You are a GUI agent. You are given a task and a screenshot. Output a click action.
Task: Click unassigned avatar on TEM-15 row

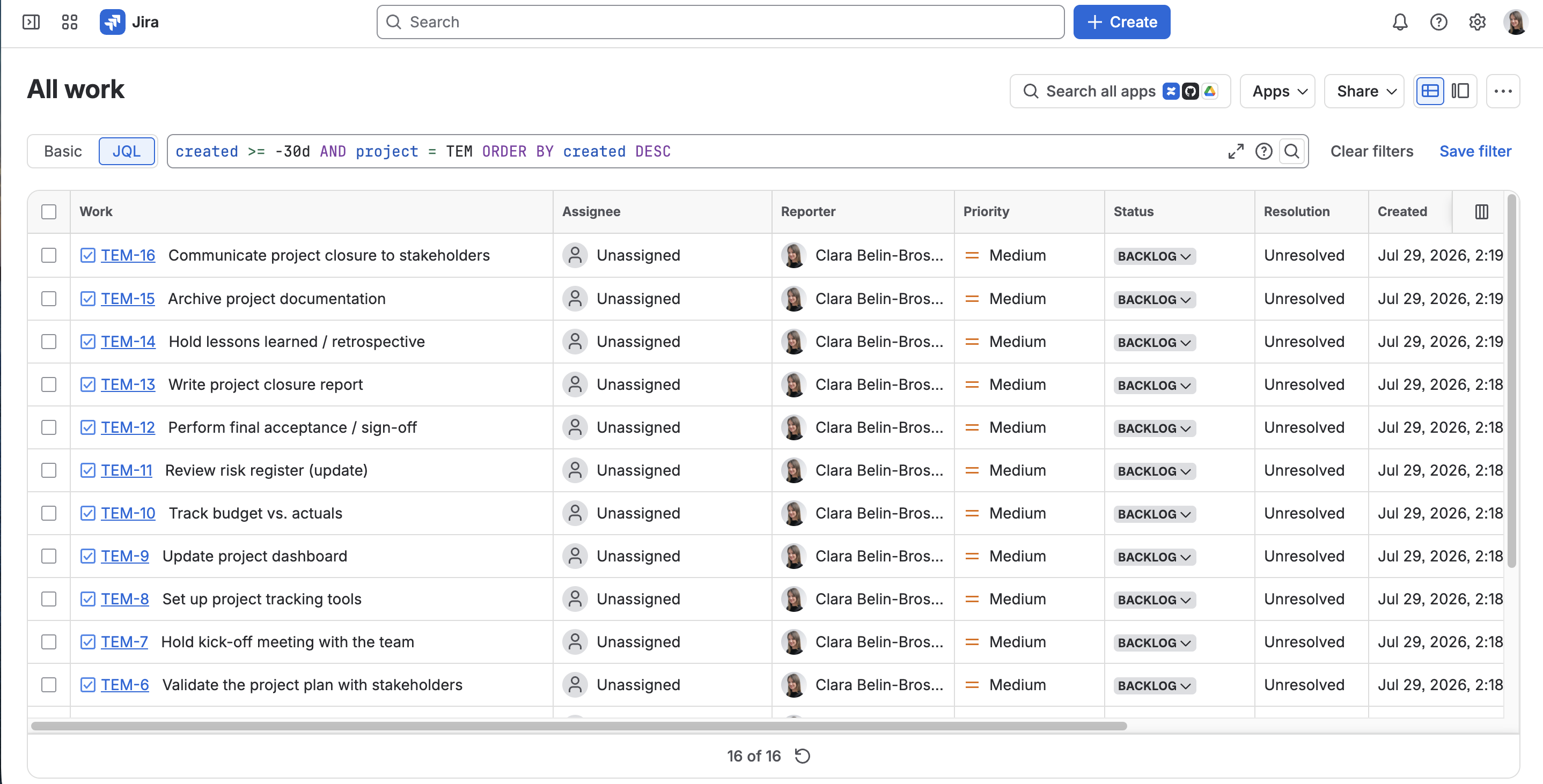(575, 298)
